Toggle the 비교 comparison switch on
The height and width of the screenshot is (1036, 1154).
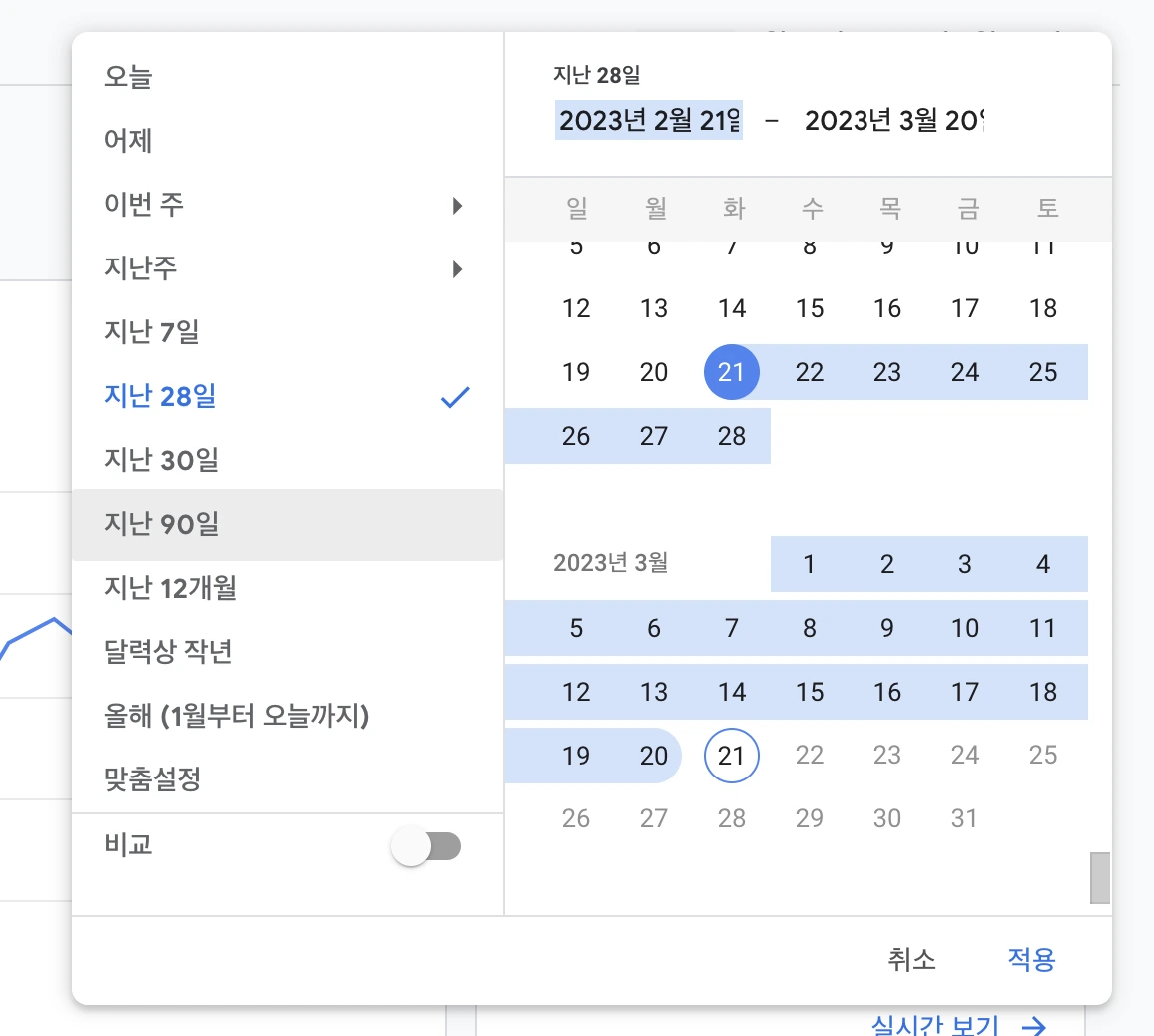[429, 845]
